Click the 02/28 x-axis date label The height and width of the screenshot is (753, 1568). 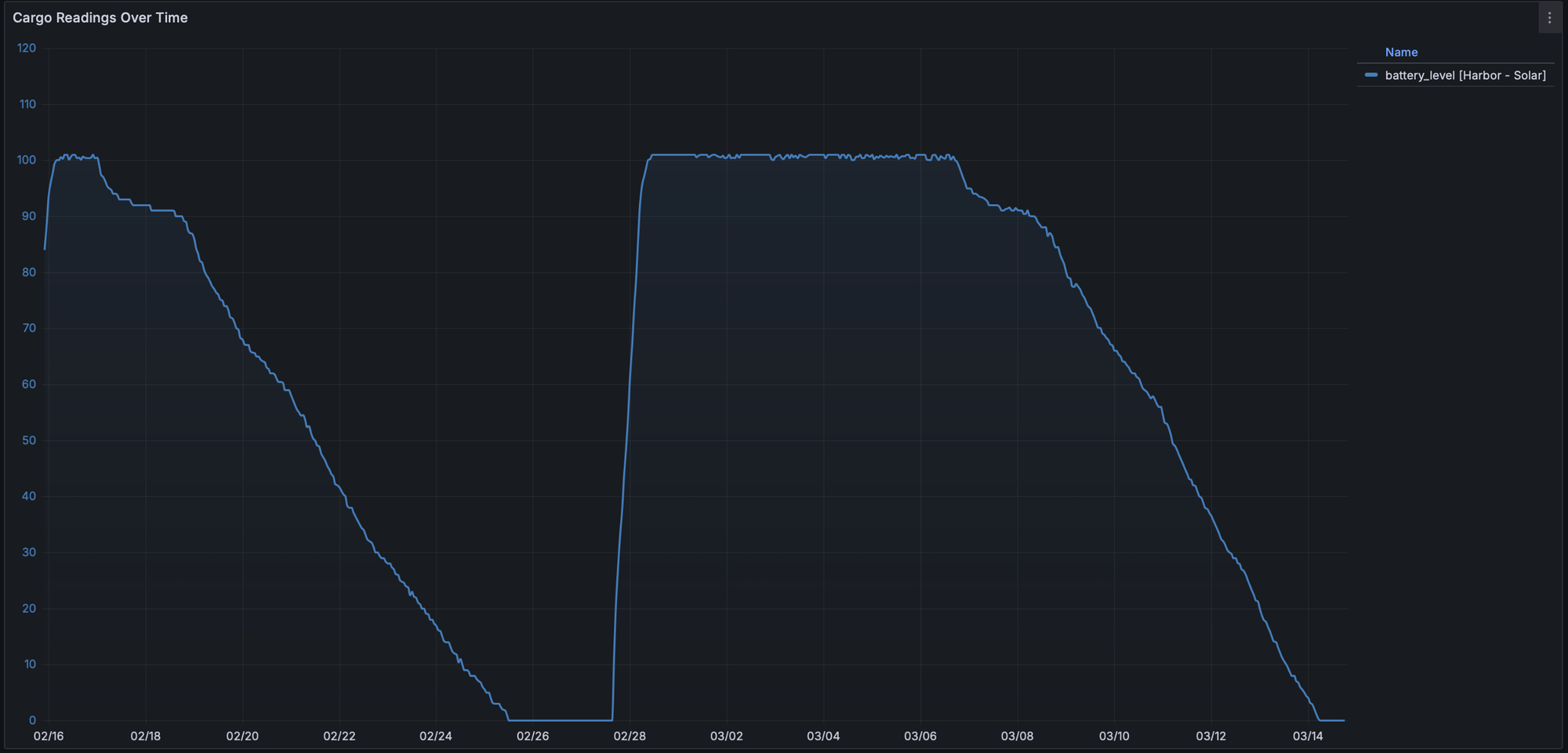[630, 736]
